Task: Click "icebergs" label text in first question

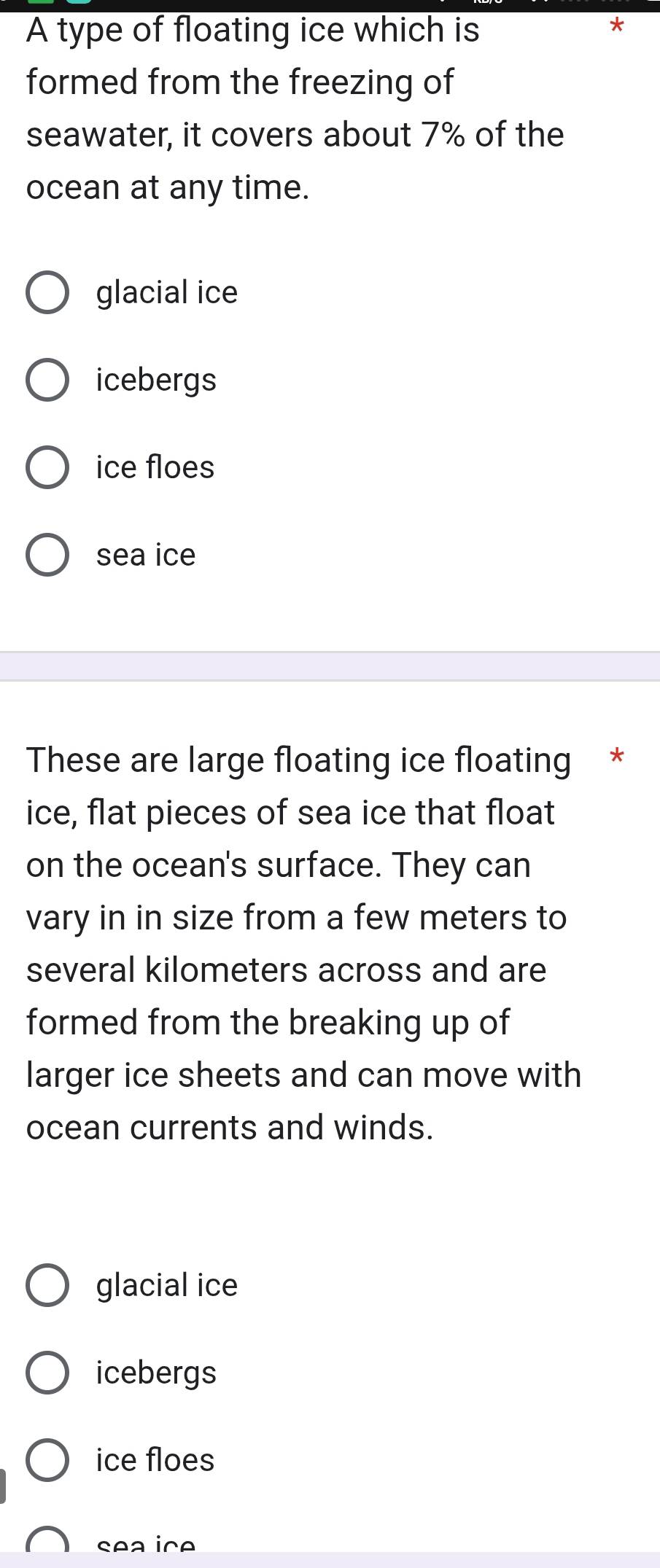Action: [156, 381]
